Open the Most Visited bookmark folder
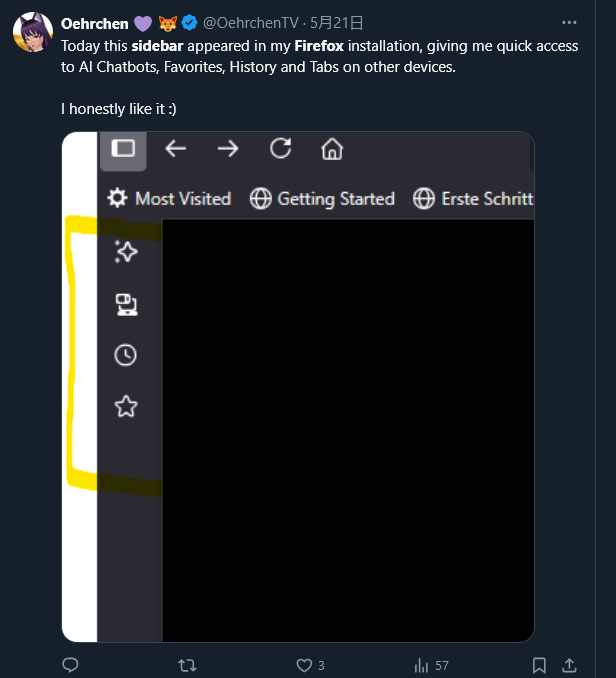The image size is (616, 678). tap(169, 199)
